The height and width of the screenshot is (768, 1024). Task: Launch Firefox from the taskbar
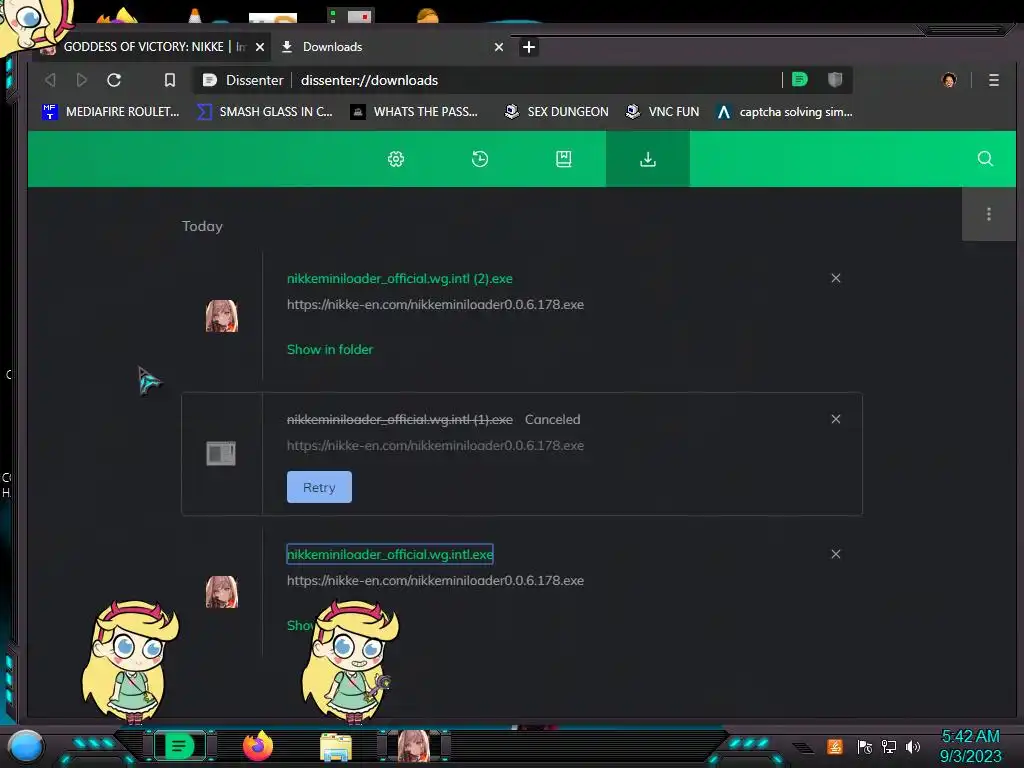[x=258, y=746]
